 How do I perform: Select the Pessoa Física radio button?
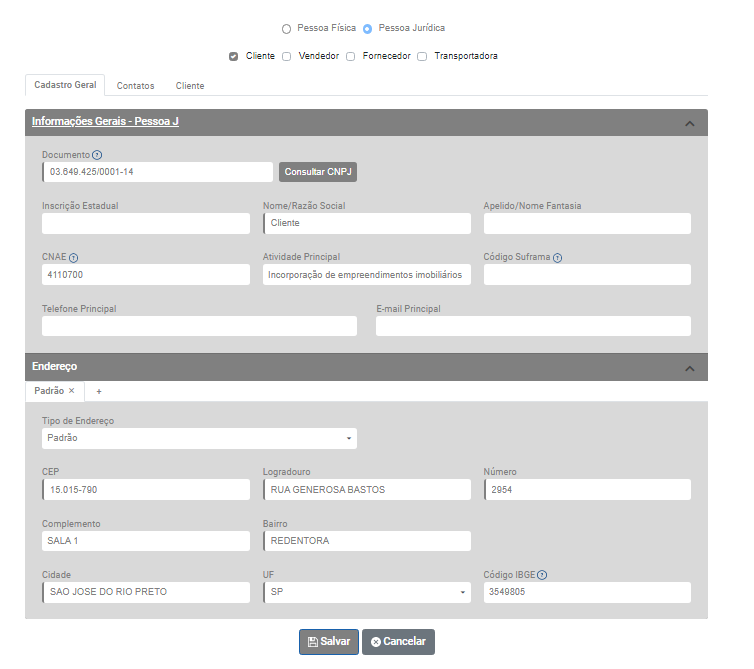click(286, 29)
